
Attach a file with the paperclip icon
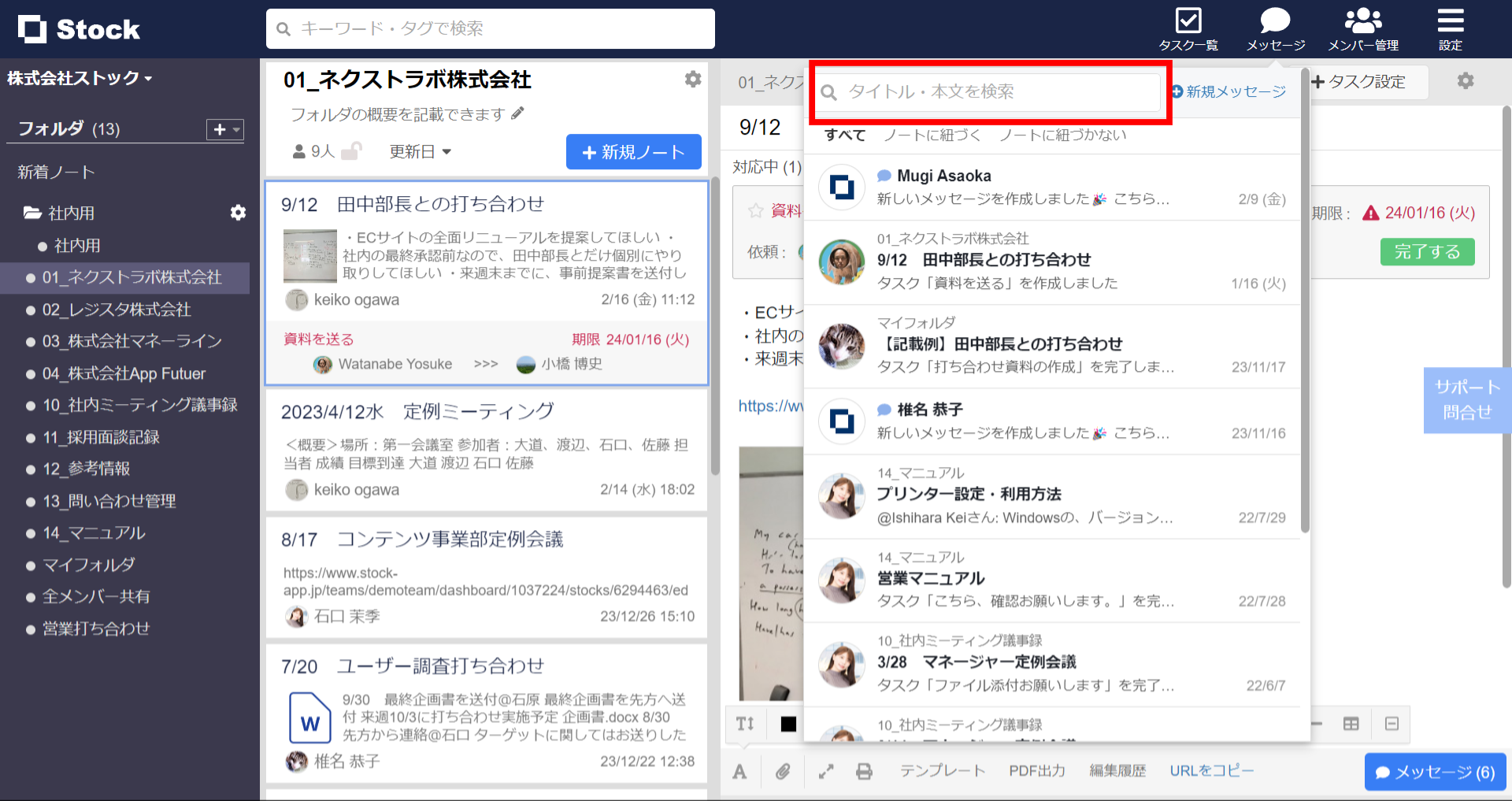784,771
